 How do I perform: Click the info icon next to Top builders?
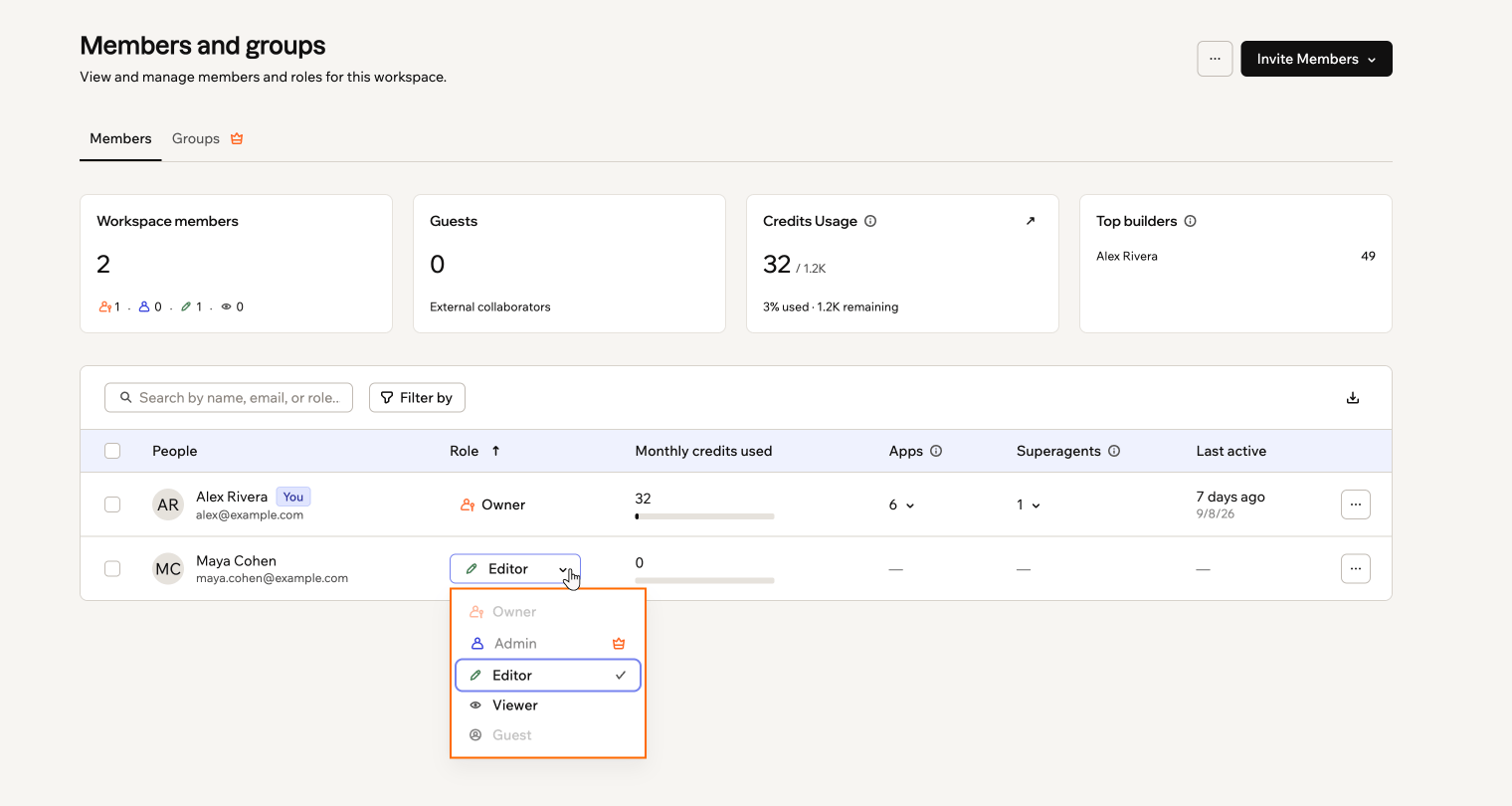pos(1191,221)
